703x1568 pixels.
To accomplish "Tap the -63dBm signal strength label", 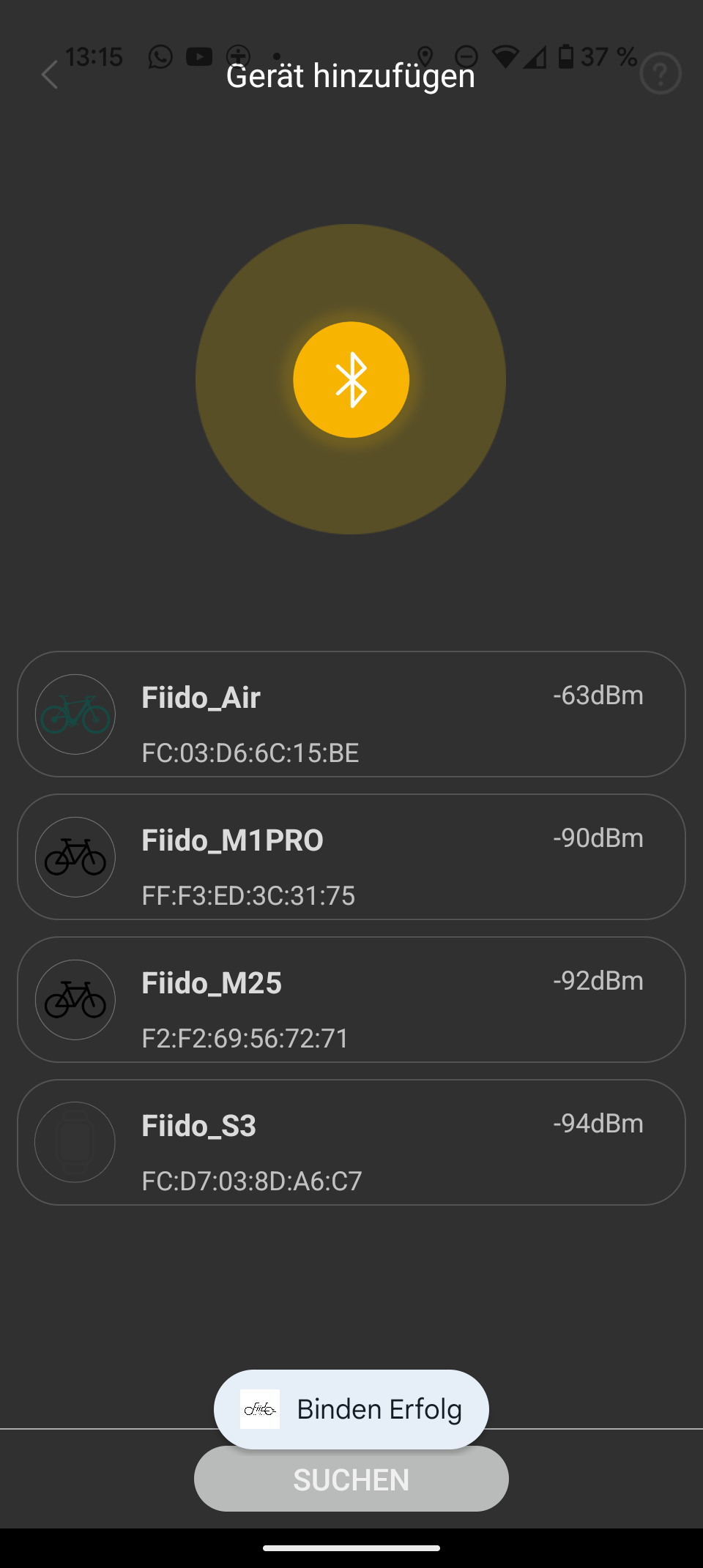I will 598,695.
